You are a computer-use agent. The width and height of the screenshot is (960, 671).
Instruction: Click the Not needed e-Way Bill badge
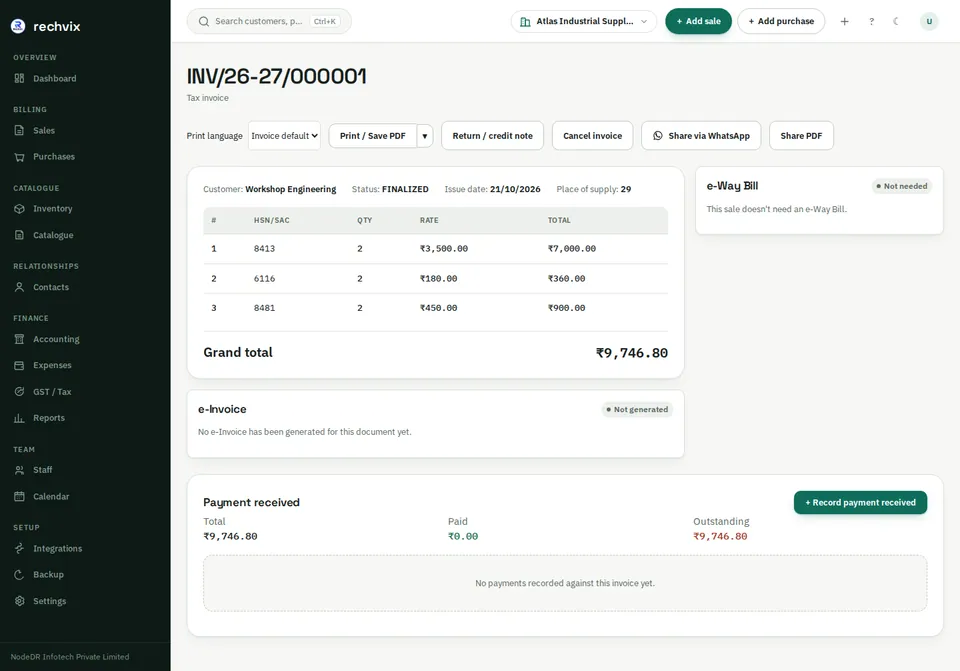click(901, 186)
